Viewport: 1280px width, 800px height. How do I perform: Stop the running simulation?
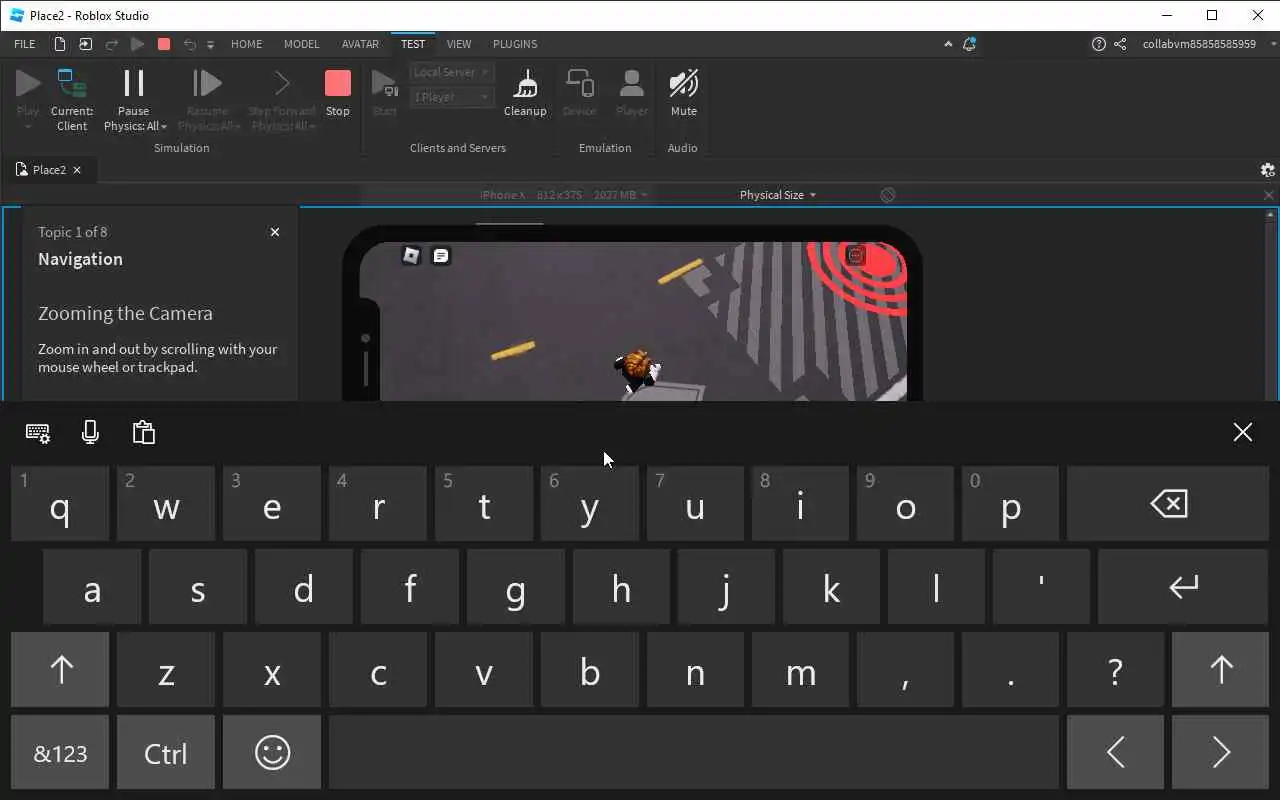(x=338, y=94)
